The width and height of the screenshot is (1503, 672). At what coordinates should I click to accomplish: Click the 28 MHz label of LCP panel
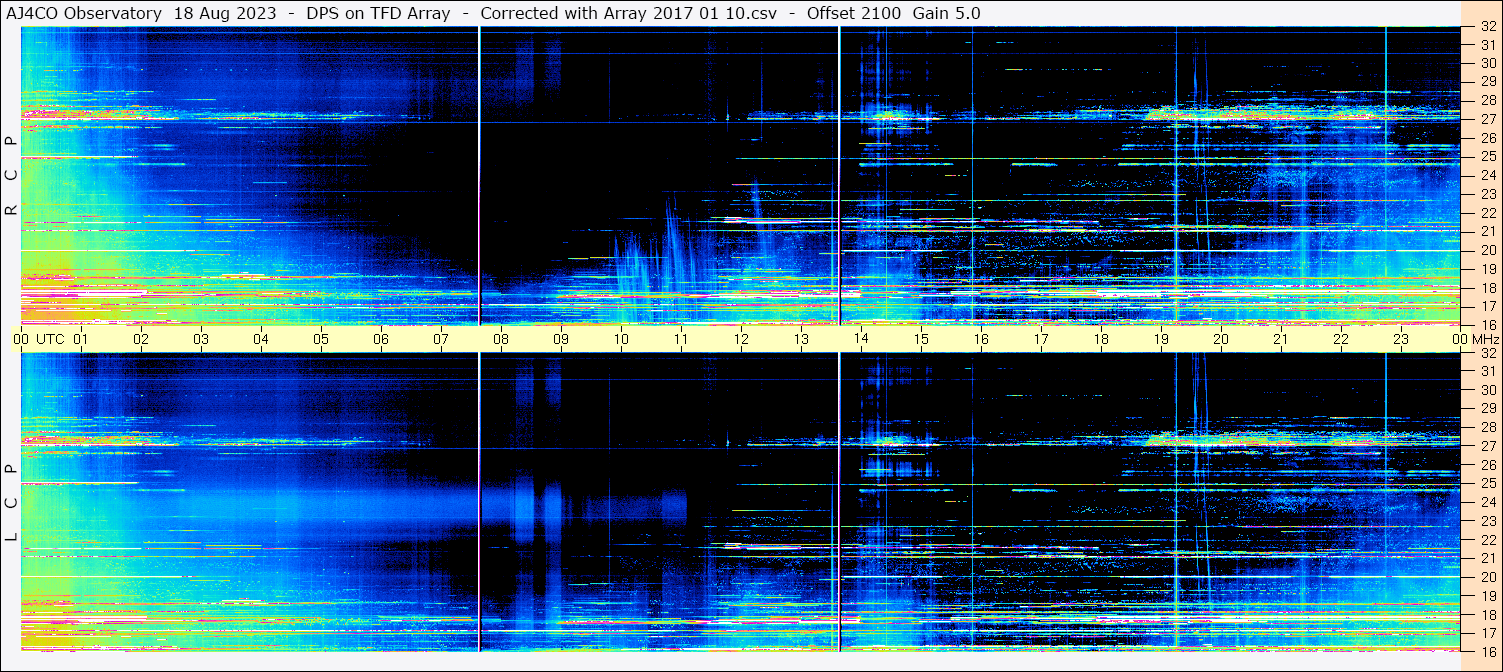click(x=1487, y=428)
